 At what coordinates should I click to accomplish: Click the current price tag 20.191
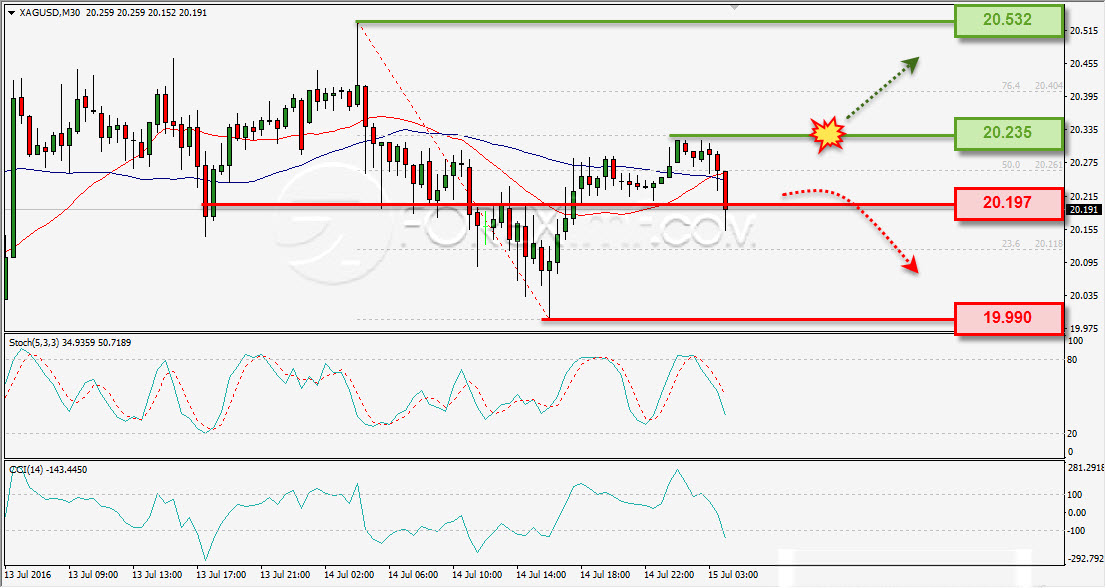pyautogui.click(x=1083, y=209)
